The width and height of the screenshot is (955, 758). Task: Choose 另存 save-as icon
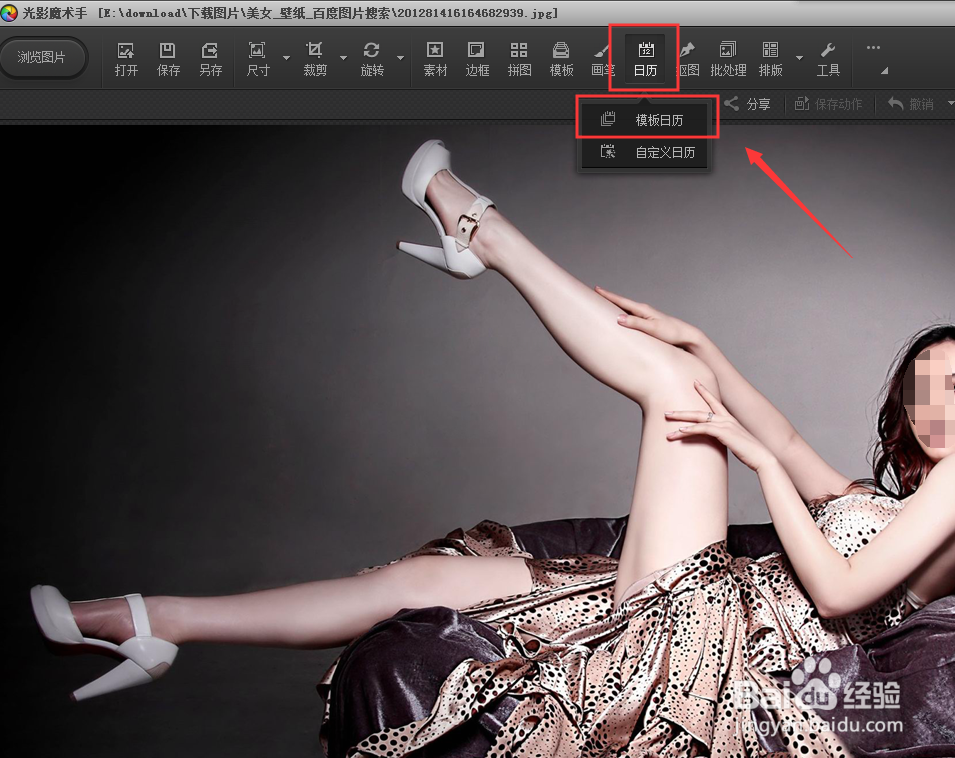[x=210, y=59]
